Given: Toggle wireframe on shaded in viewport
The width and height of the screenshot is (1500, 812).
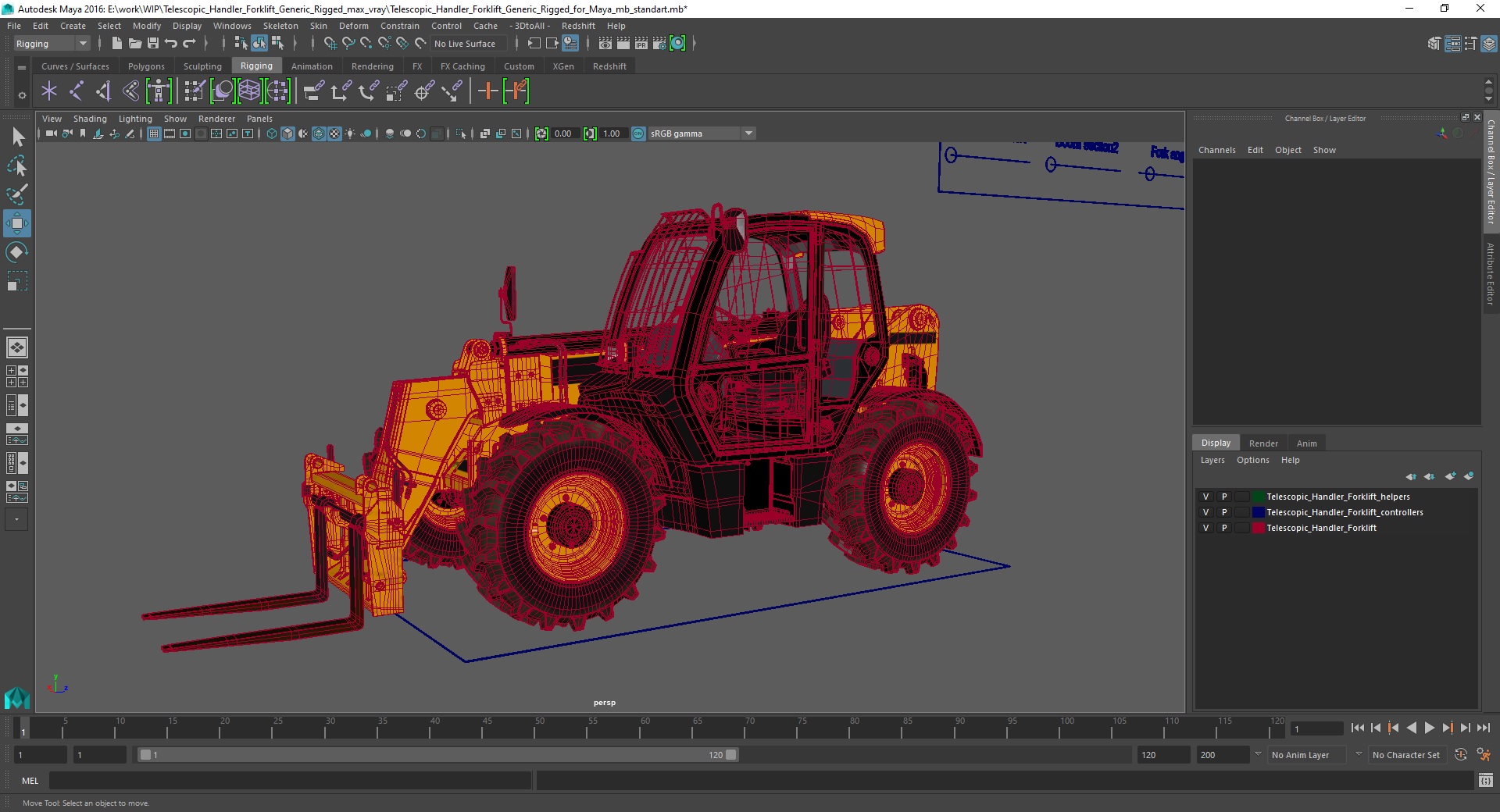Looking at the screenshot, I should pos(319,134).
